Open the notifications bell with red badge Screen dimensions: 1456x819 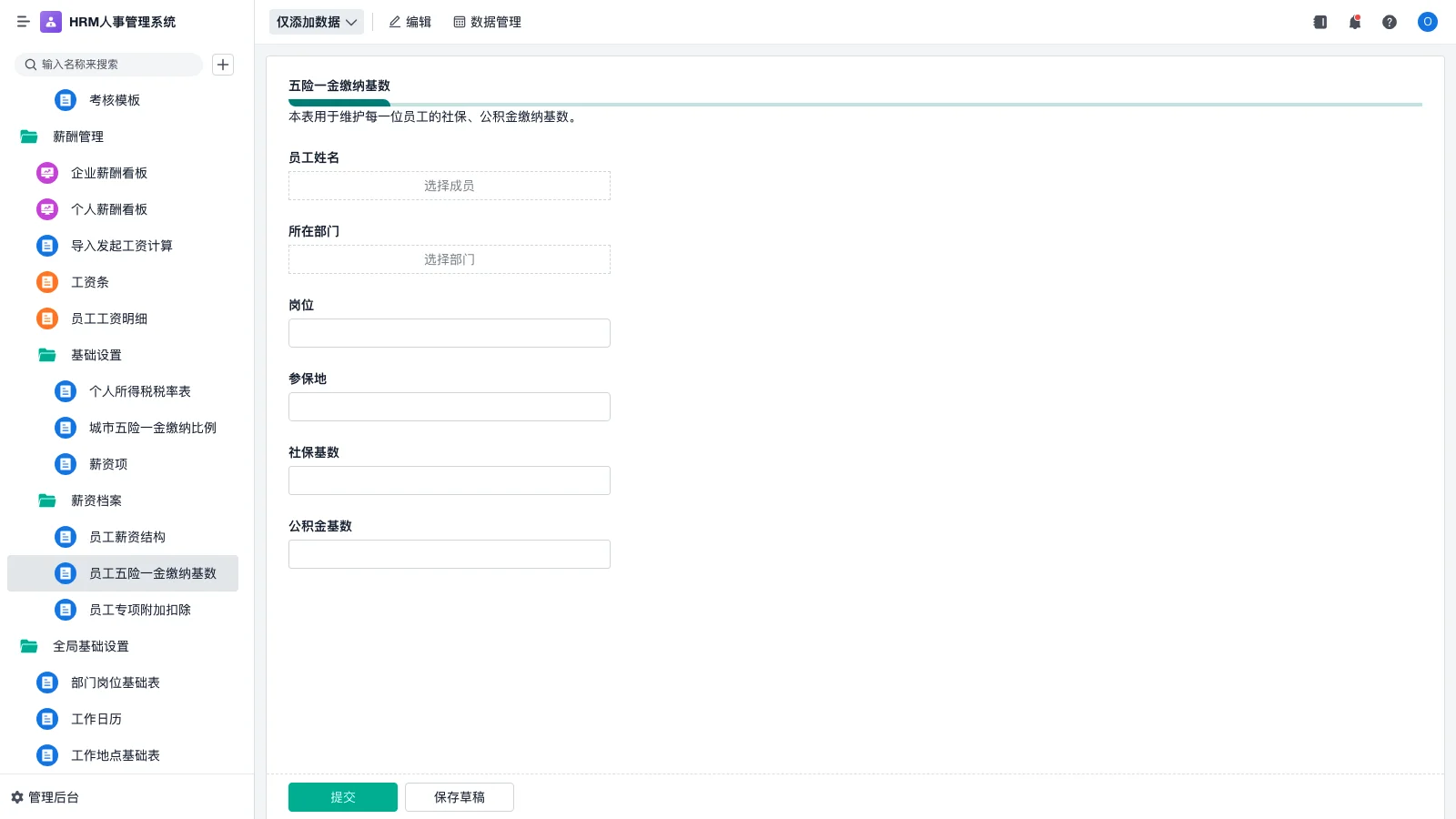tap(1354, 22)
